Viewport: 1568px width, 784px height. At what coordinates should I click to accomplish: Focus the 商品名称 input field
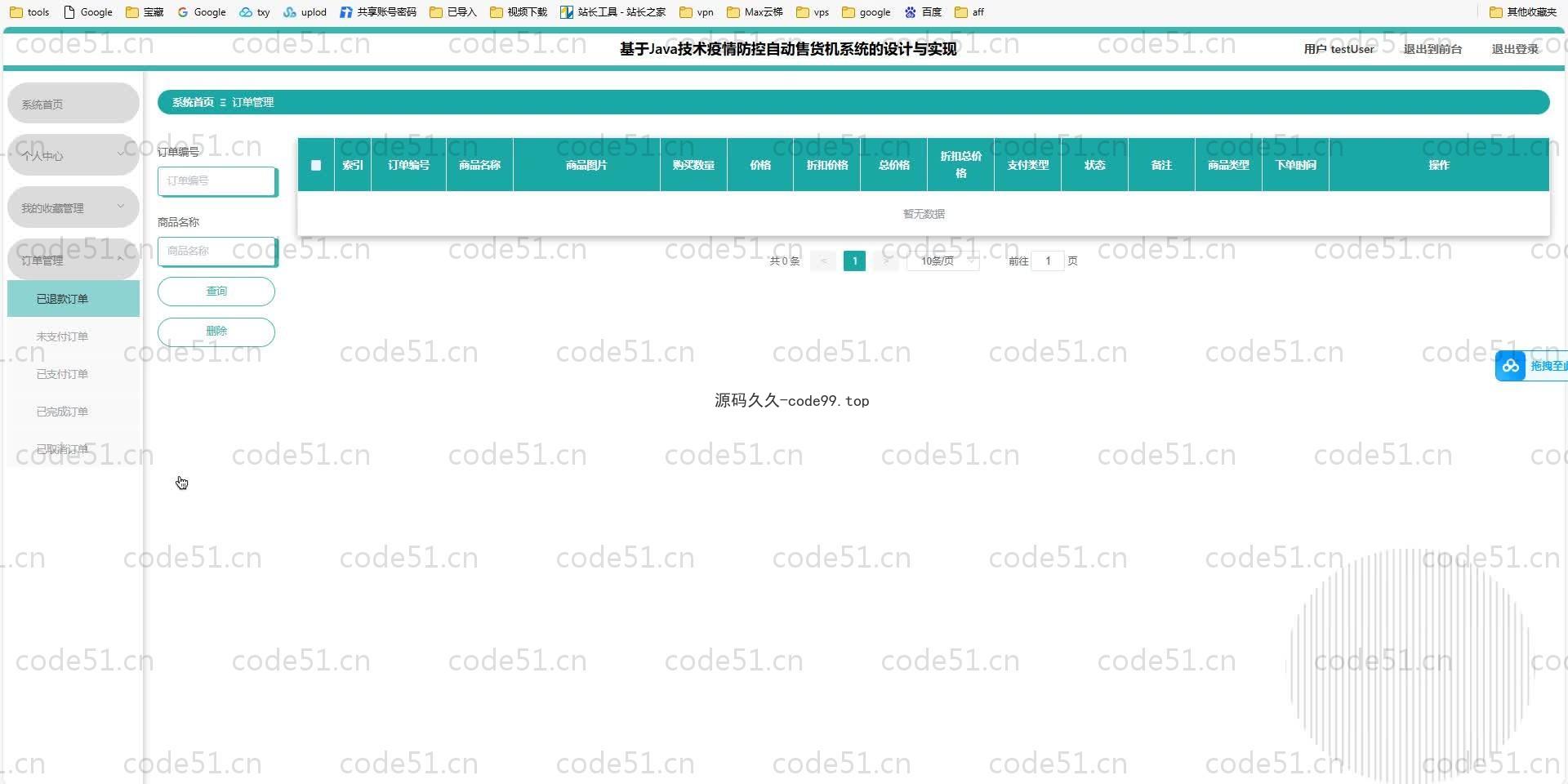coord(217,252)
